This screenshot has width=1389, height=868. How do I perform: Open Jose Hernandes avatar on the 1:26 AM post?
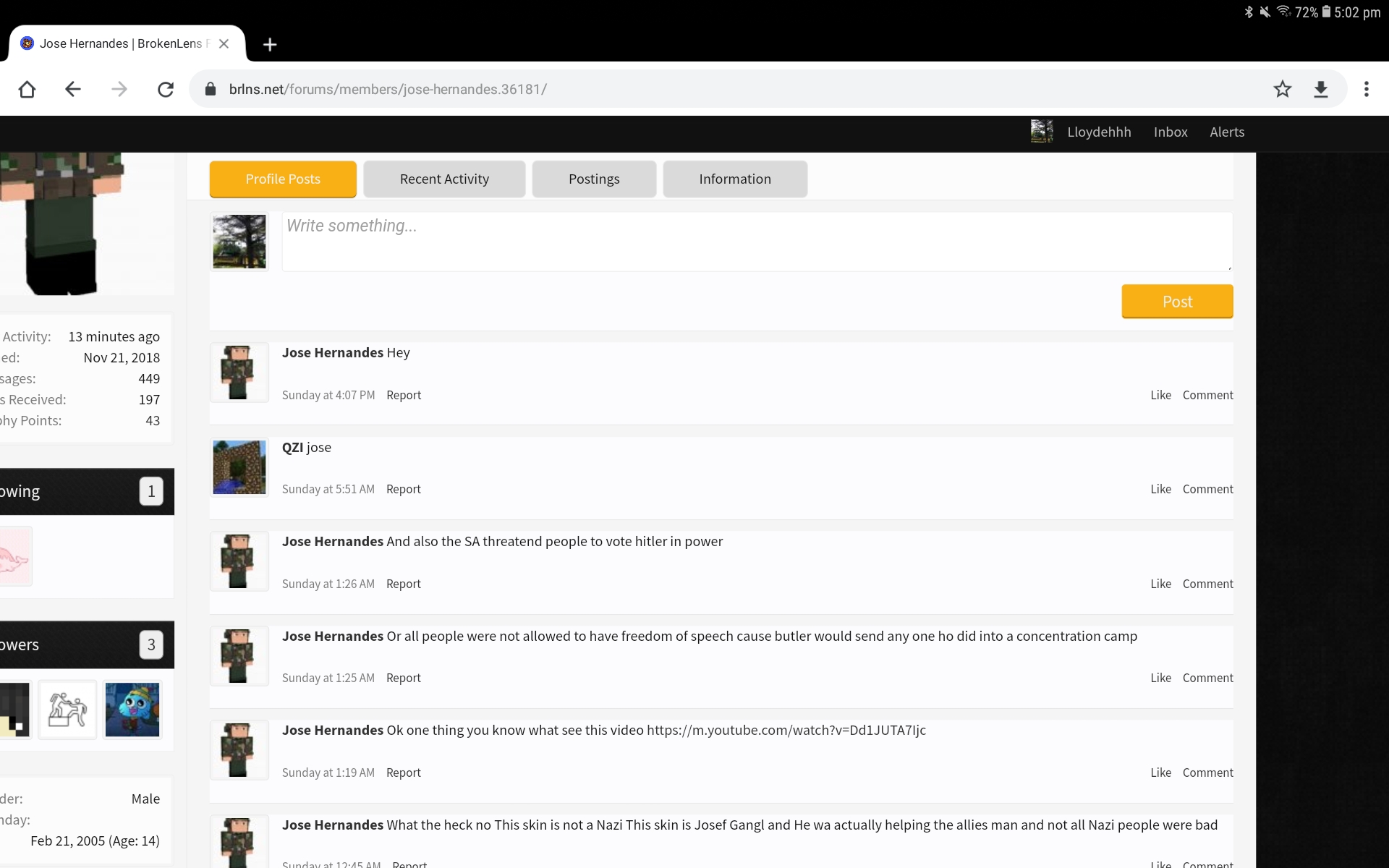(239, 561)
